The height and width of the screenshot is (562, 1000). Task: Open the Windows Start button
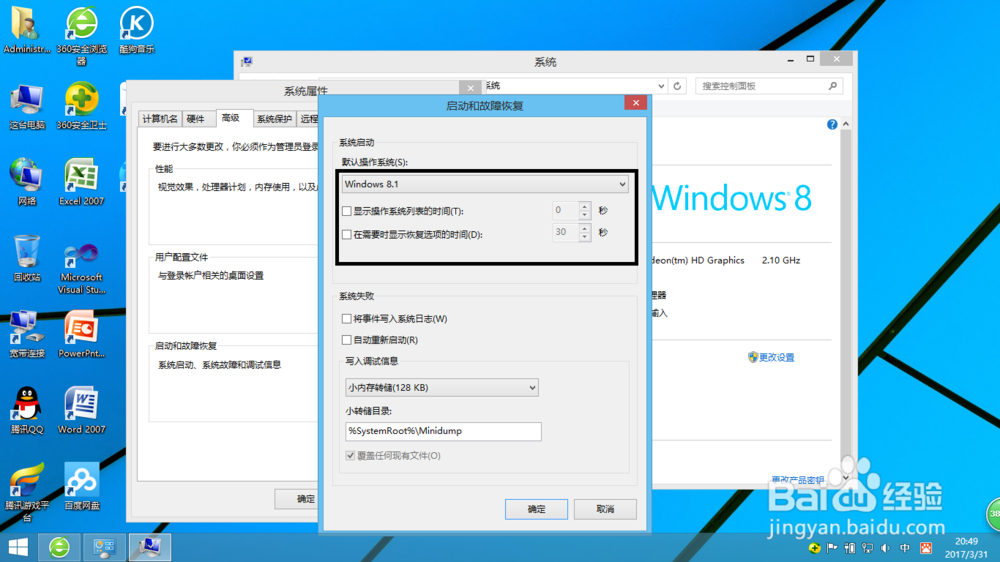[18, 547]
